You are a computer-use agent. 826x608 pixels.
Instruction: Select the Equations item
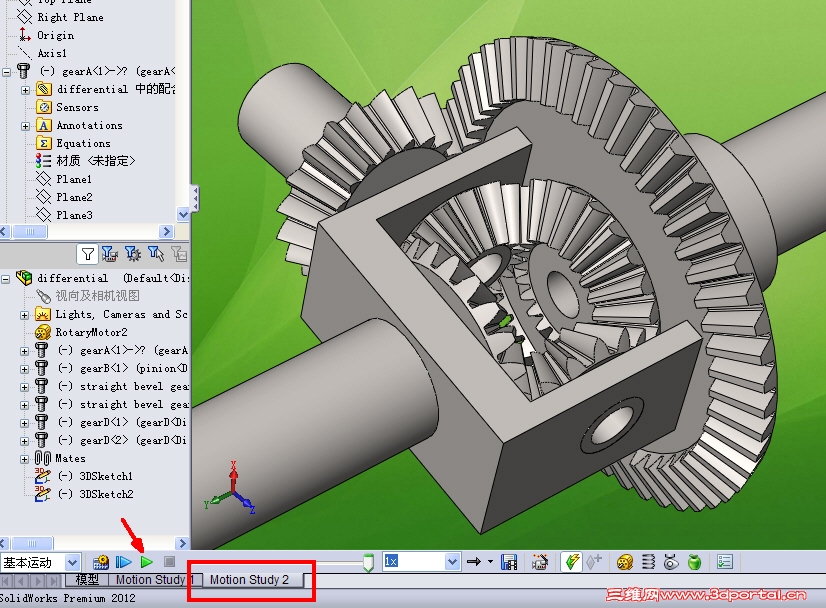pyautogui.click(x=83, y=143)
